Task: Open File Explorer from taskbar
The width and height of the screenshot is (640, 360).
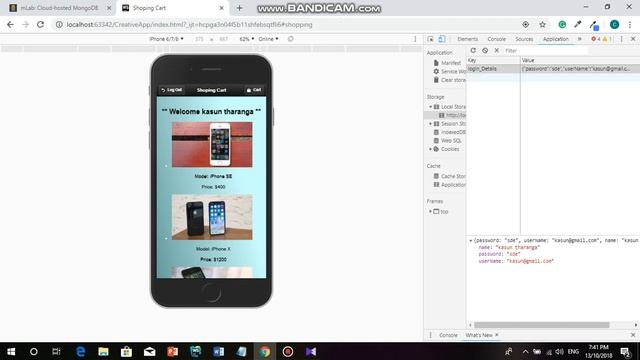Action: pyautogui.click(x=103, y=351)
